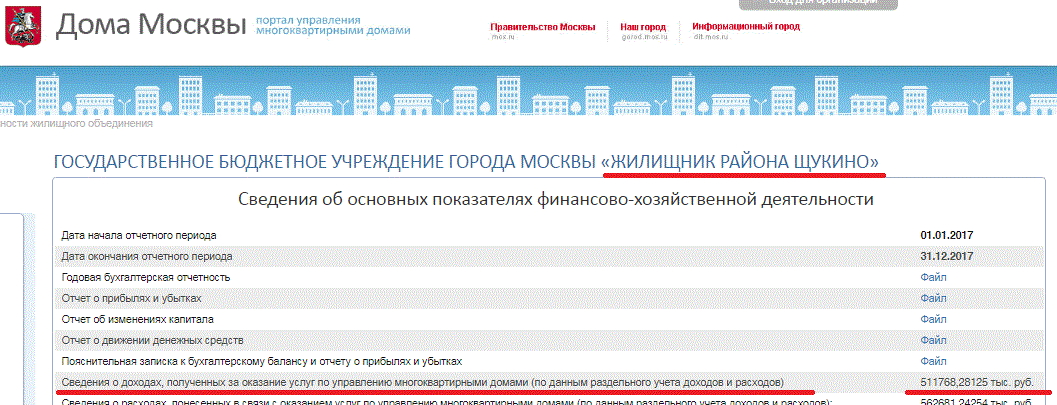Click the Отчет о движении денежных средств label
1057x405 pixels.
[152, 340]
